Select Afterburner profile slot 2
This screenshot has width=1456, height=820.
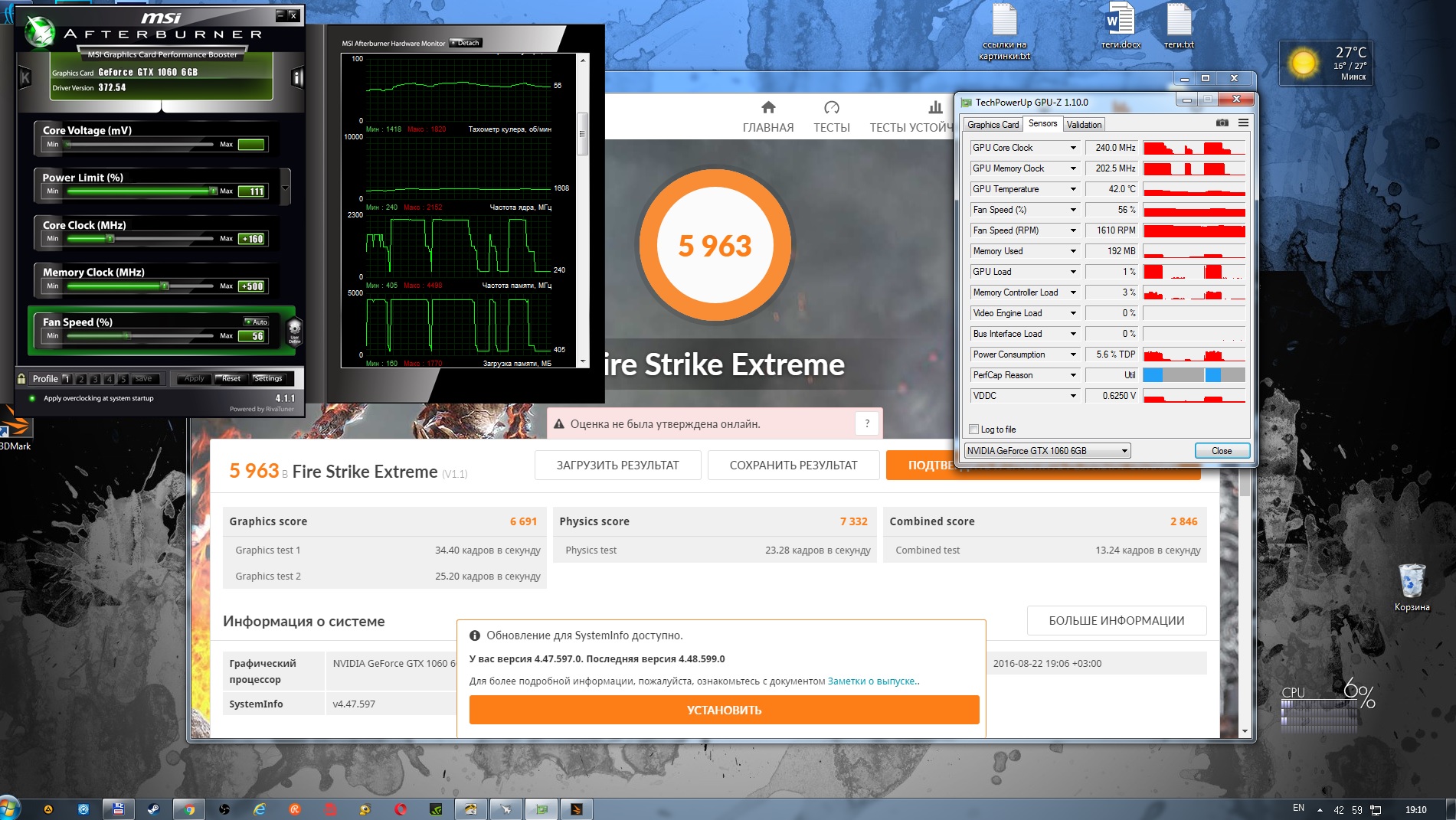point(81,378)
